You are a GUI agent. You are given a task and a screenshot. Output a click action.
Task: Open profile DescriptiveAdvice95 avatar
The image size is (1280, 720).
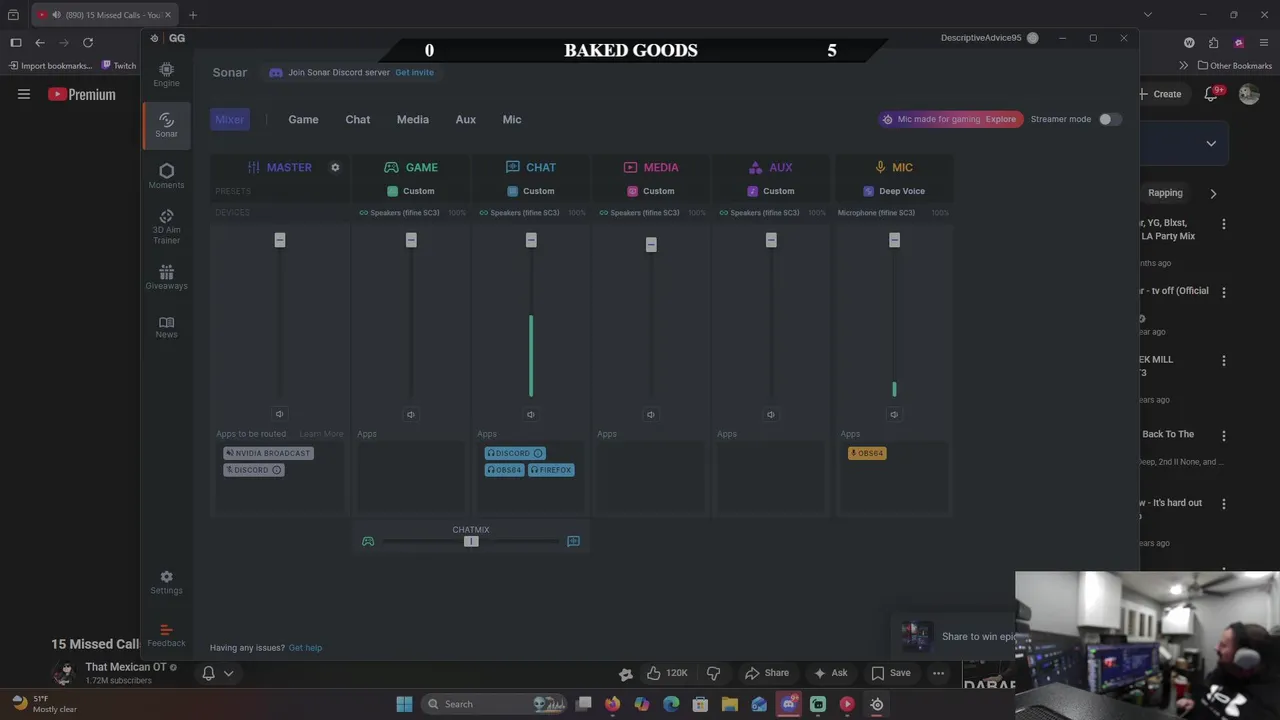click(1032, 38)
